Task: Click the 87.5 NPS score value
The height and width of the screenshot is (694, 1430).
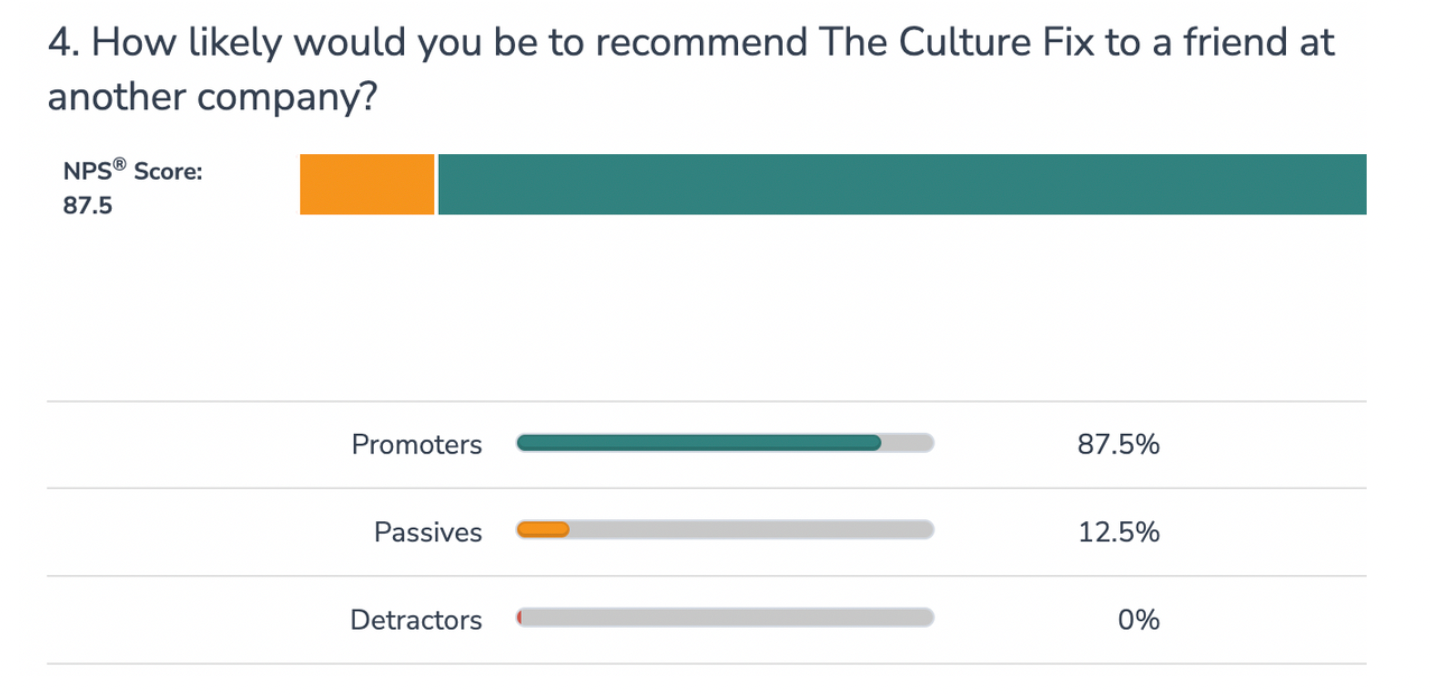Action: click(88, 210)
